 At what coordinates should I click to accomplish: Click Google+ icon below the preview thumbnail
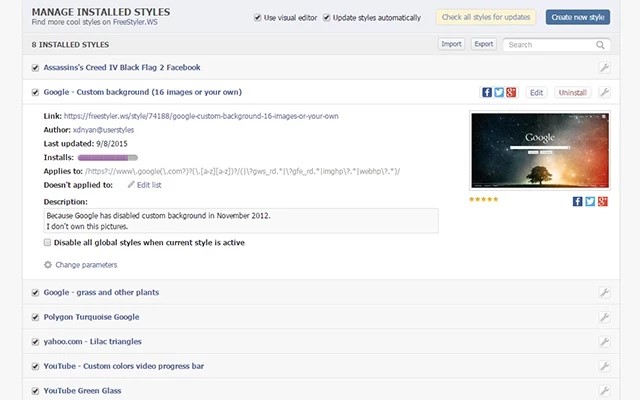click(x=603, y=201)
